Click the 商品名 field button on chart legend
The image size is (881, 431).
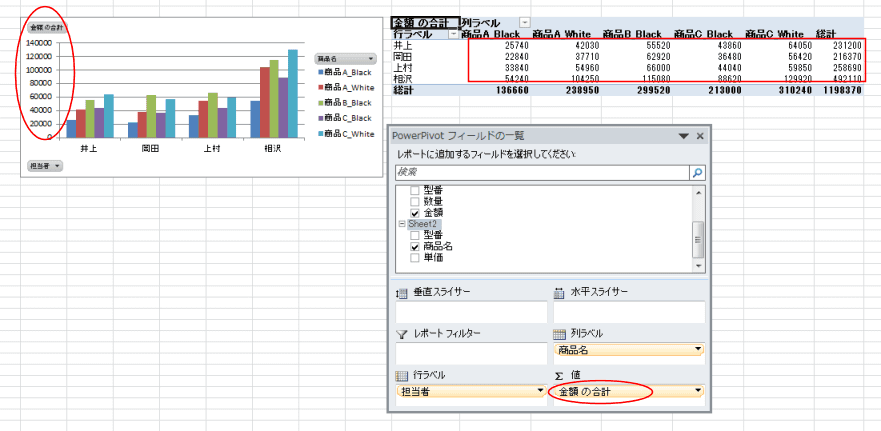point(345,58)
